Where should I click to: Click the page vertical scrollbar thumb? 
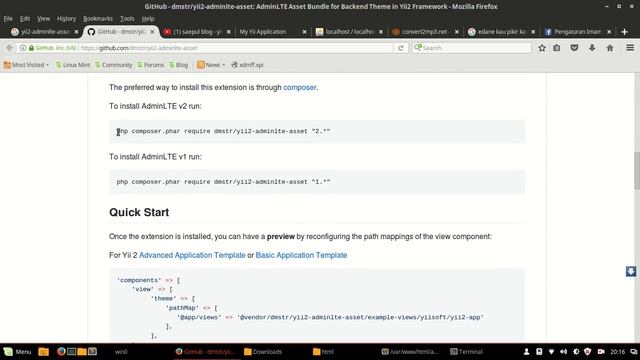click(636, 171)
